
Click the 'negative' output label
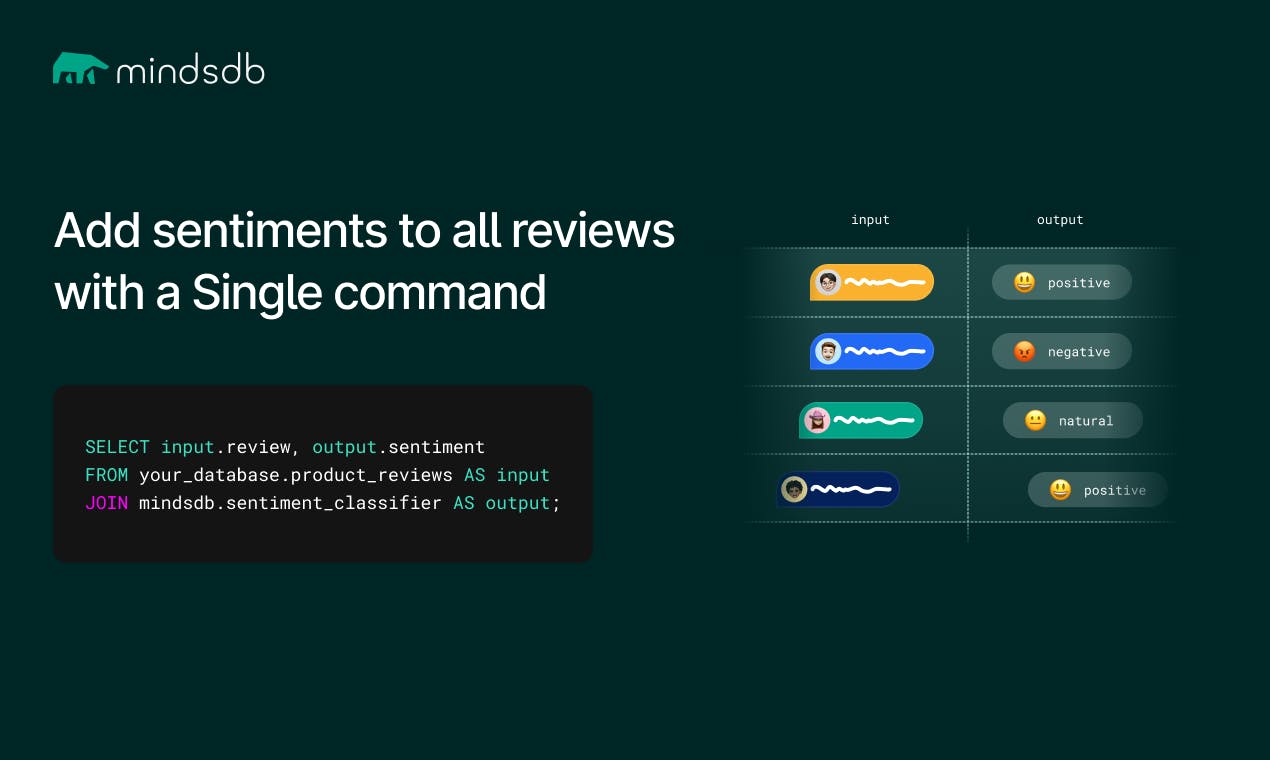(1079, 352)
